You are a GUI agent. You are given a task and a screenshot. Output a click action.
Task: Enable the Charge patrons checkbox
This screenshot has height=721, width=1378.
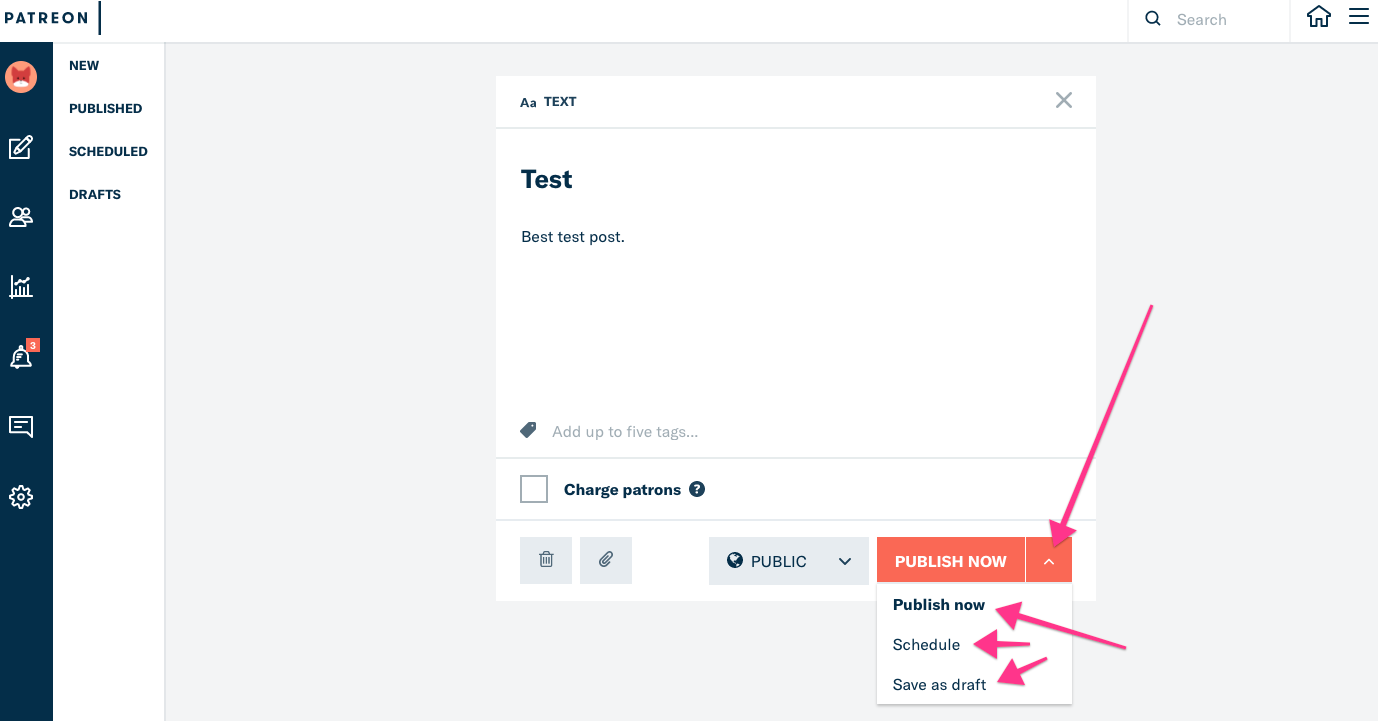(x=534, y=490)
